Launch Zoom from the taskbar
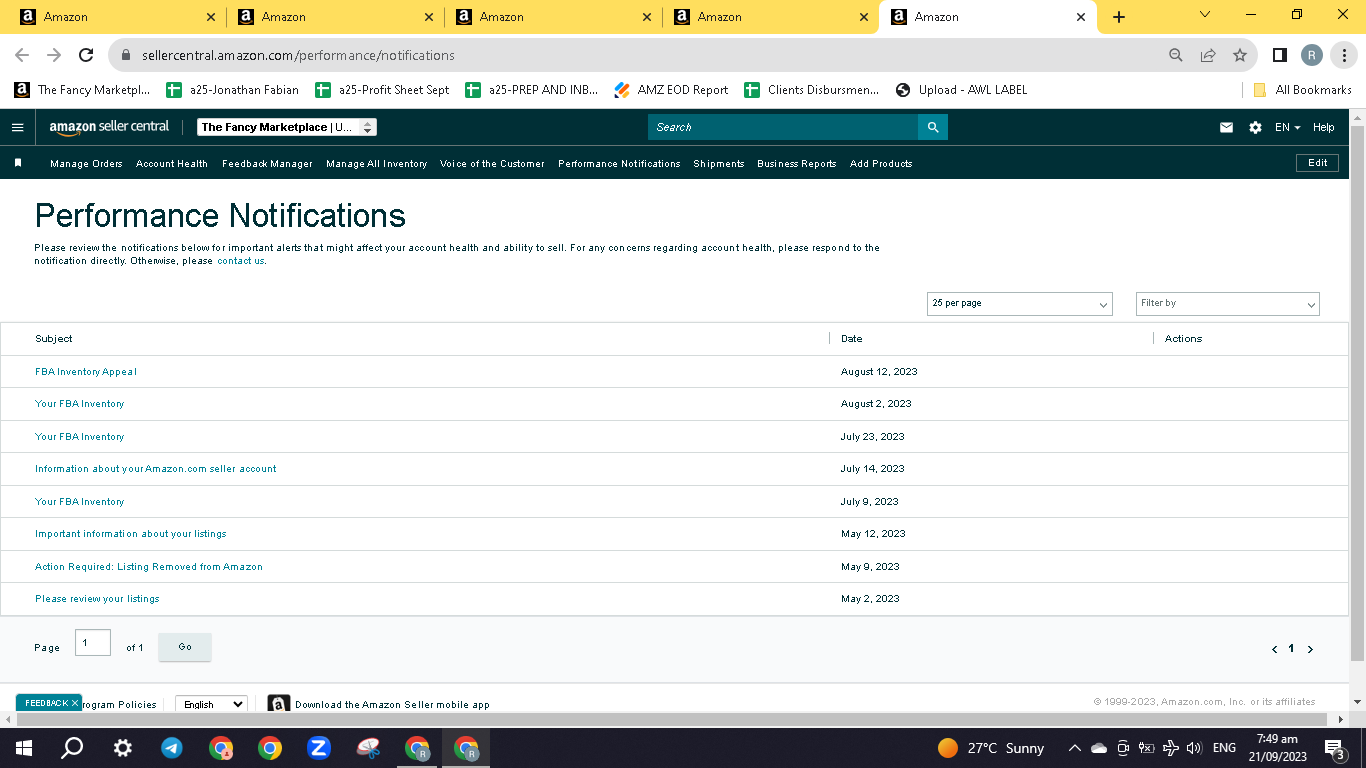The image size is (1366, 768). (319, 748)
